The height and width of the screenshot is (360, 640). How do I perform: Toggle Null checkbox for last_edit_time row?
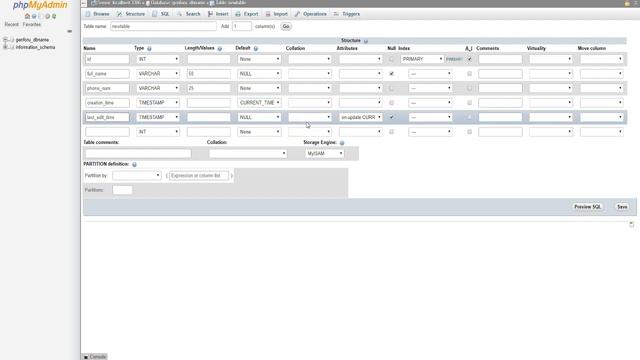391,117
